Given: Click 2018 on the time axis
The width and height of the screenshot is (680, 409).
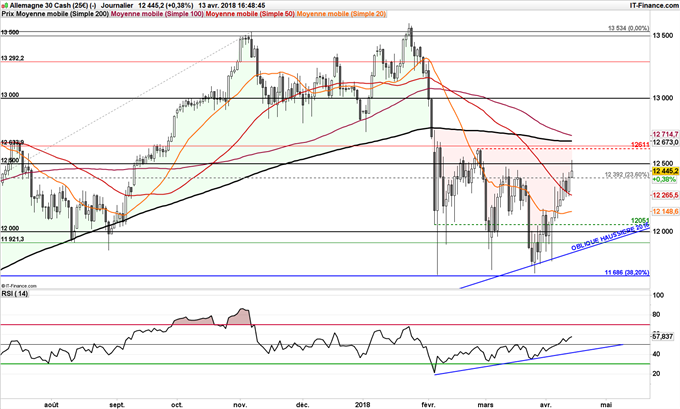Looking at the screenshot, I should click(x=363, y=405).
